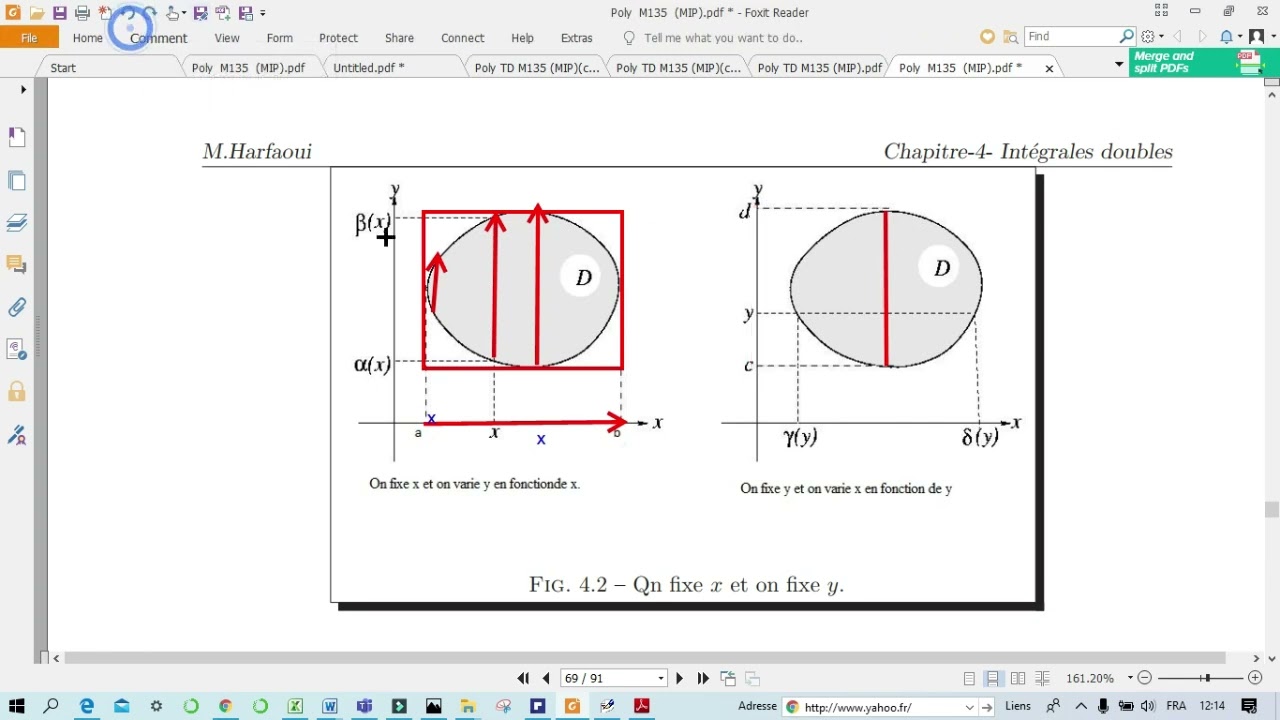This screenshot has height=720, width=1280.
Task: Click the heart favorite icon near Find
Action: pyautogui.click(x=988, y=37)
